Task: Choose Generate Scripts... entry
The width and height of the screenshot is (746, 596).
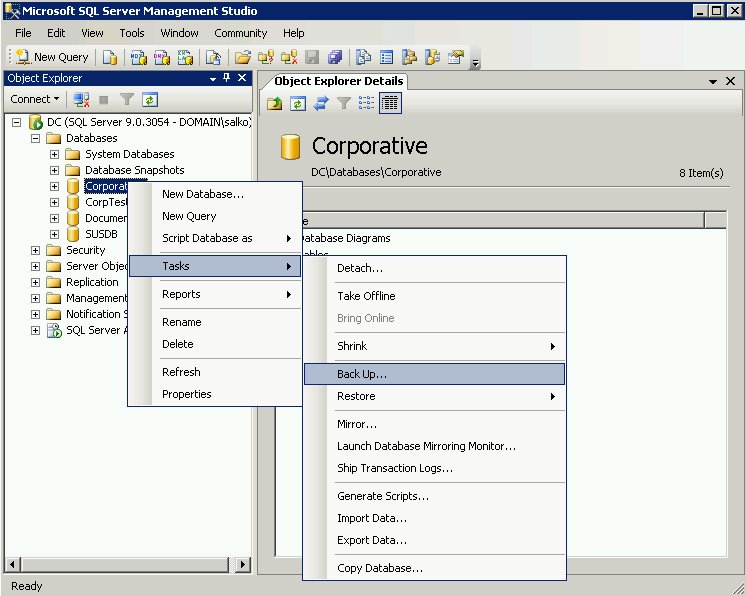Action: point(434,496)
